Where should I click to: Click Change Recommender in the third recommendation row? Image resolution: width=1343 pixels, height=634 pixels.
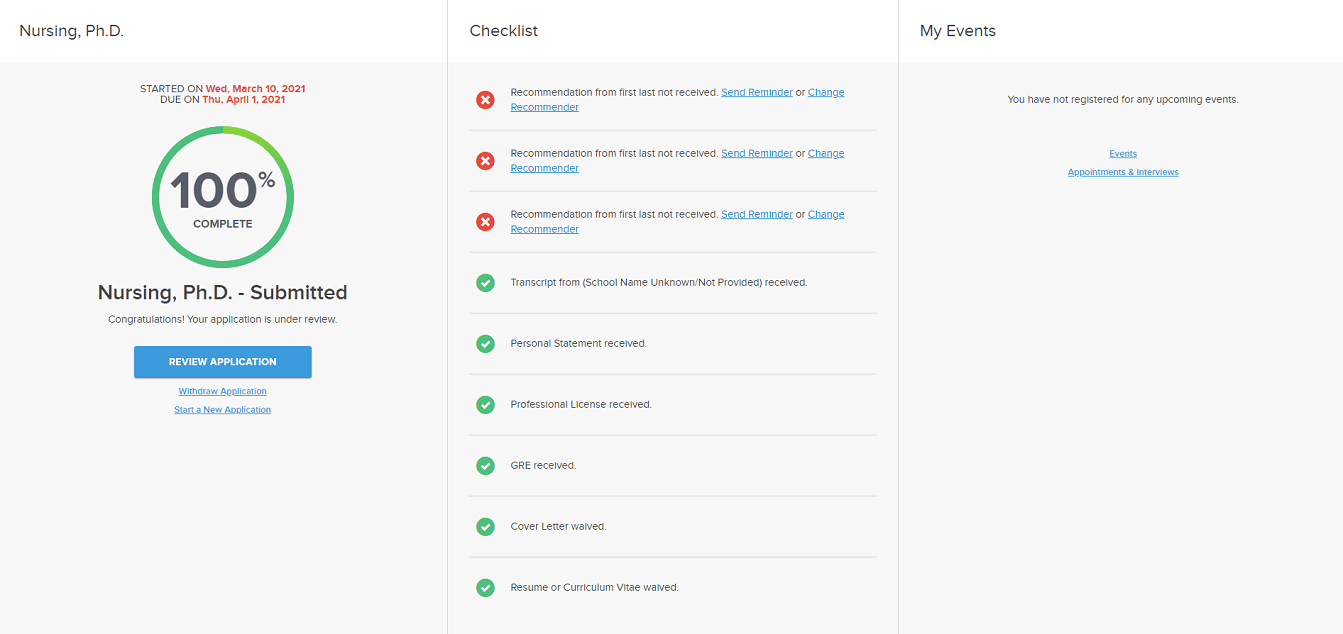[825, 214]
